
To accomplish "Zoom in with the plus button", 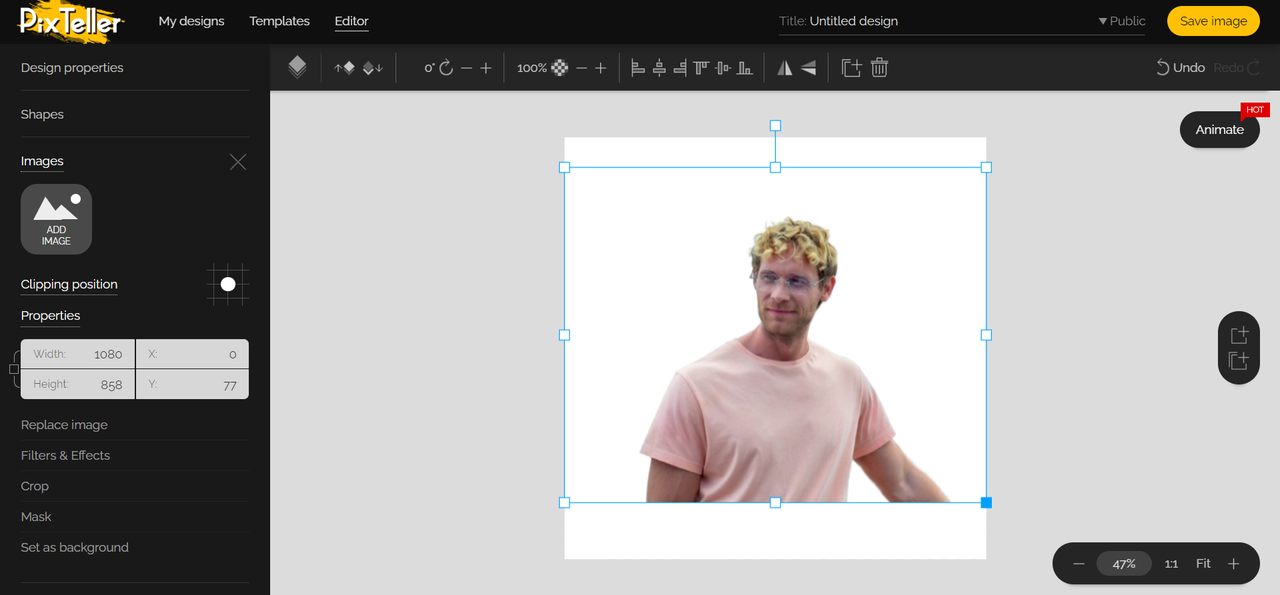I will pyautogui.click(x=1233, y=564).
